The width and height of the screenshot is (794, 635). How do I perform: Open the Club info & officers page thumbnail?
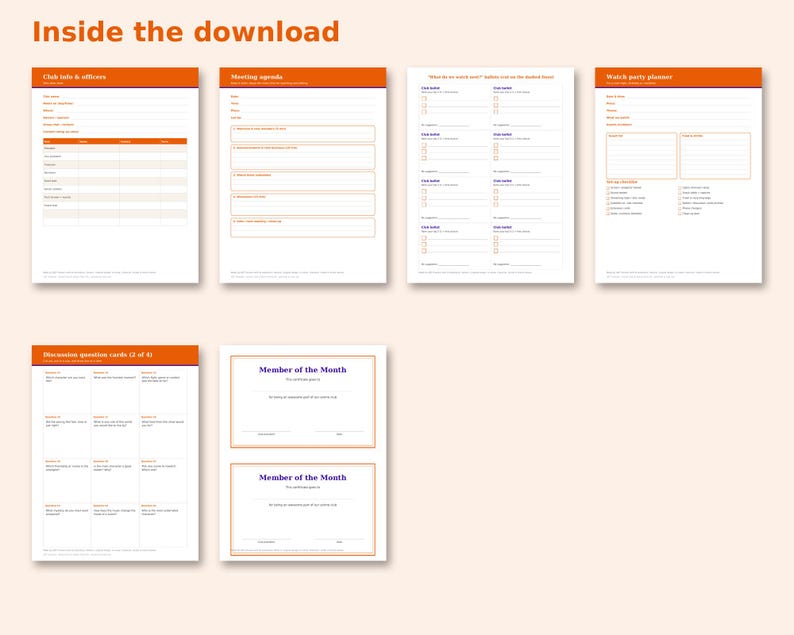[115, 175]
